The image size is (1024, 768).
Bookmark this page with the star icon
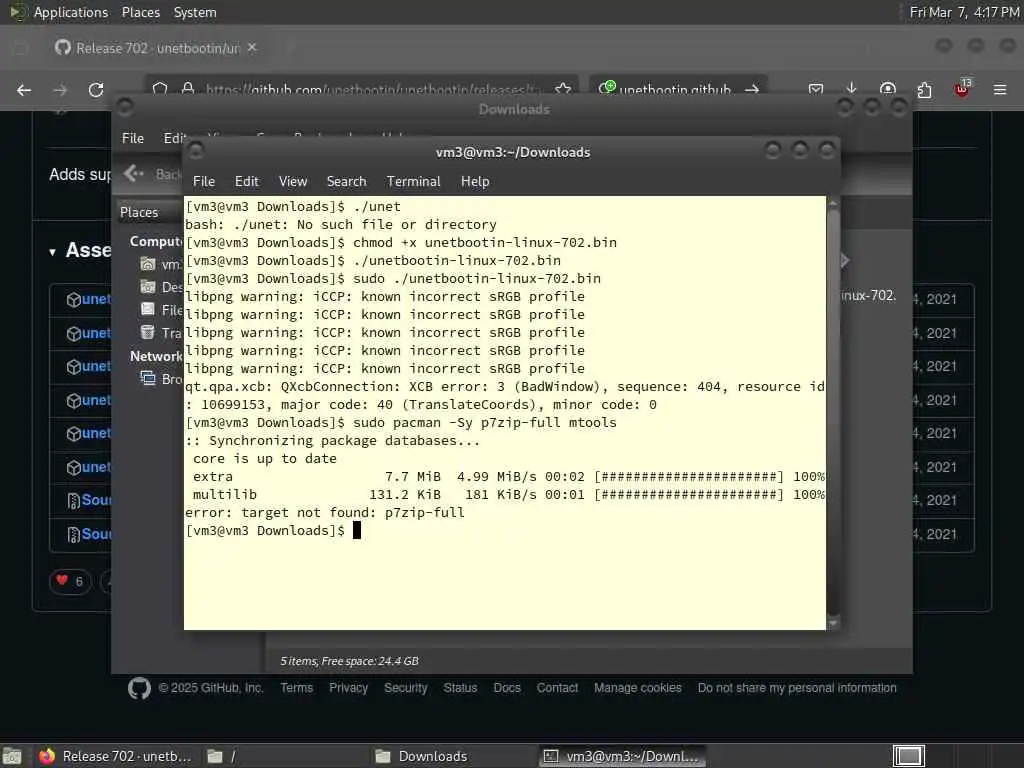tap(562, 89)
